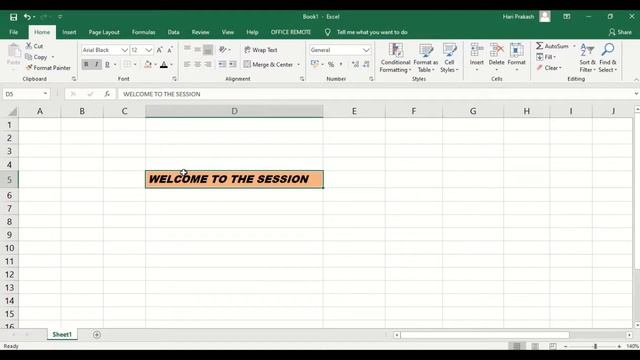Open the text Orientation options
The height and width of the screenshot is (360, 640).
(224, 49)
